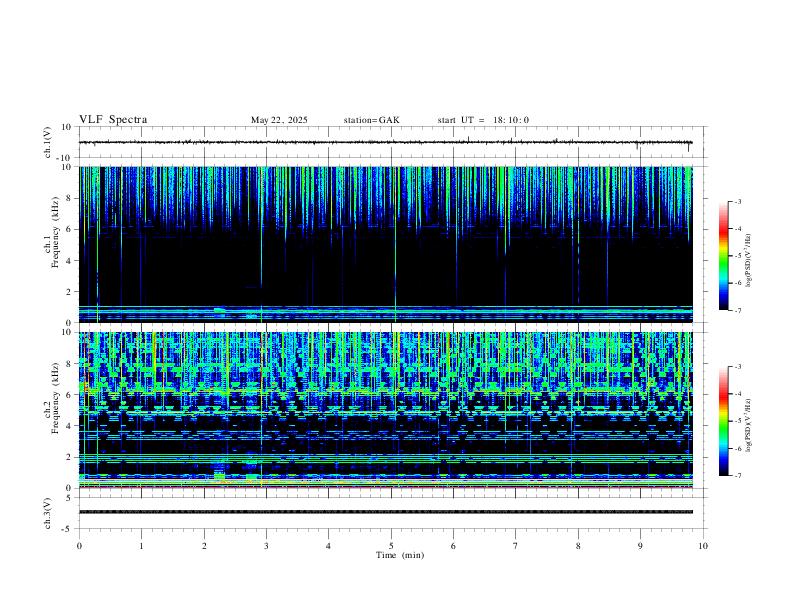Screen dimensions: 792x612
Task: Click inside the ch.1 spectrogram panel
Action: (385, 244)
